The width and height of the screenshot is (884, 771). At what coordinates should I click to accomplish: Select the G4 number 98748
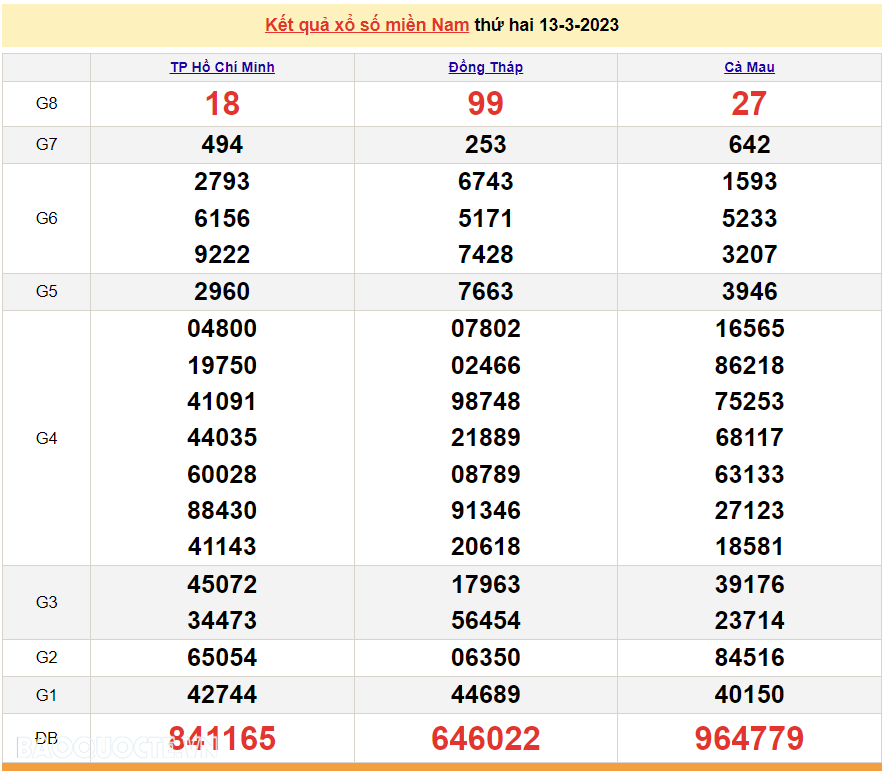coord(486,402)
